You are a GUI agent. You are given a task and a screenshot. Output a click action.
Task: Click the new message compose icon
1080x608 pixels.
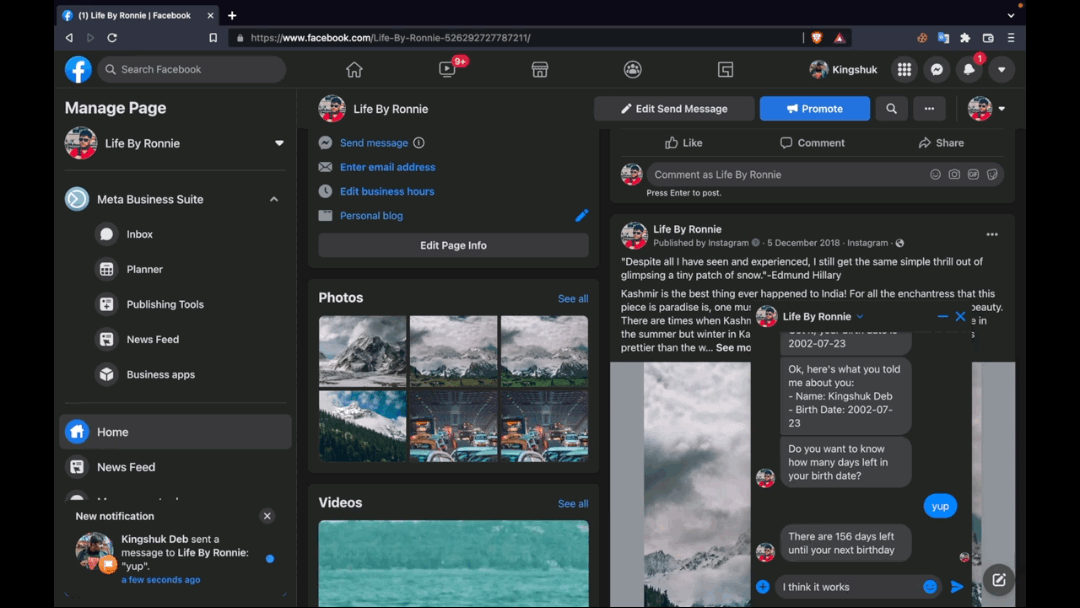(x=998, y=580)
